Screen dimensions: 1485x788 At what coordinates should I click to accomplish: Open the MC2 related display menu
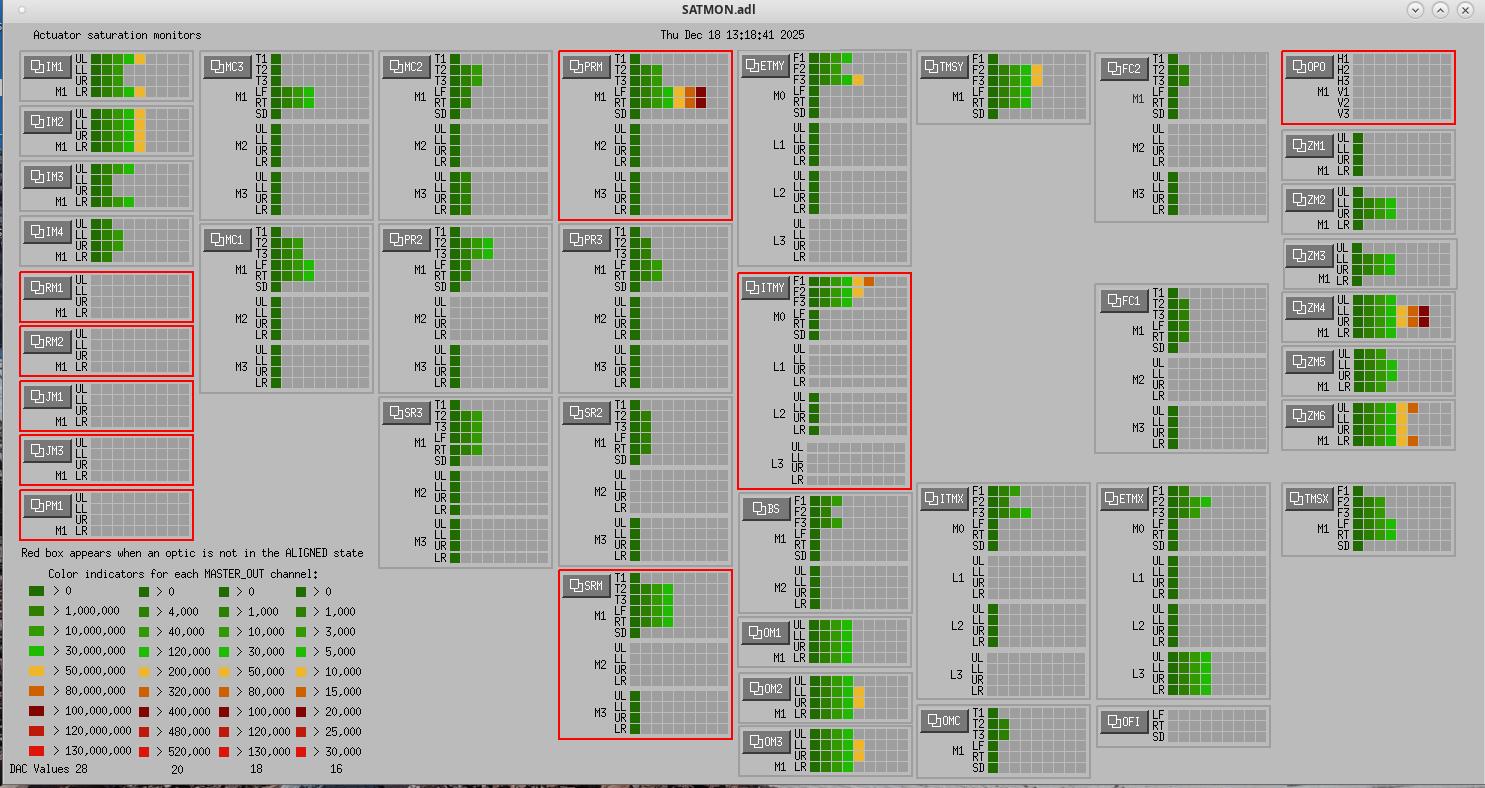[x=406, y=67]
